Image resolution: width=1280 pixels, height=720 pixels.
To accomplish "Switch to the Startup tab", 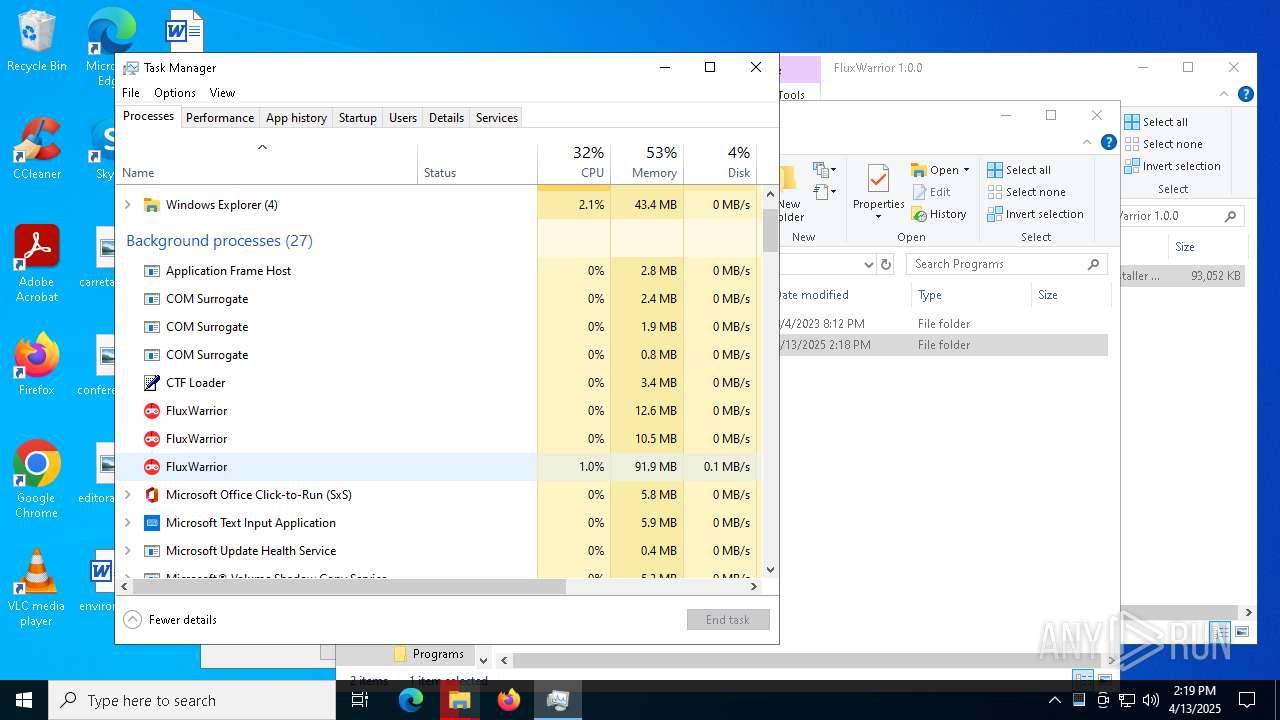I will (357, 118).
